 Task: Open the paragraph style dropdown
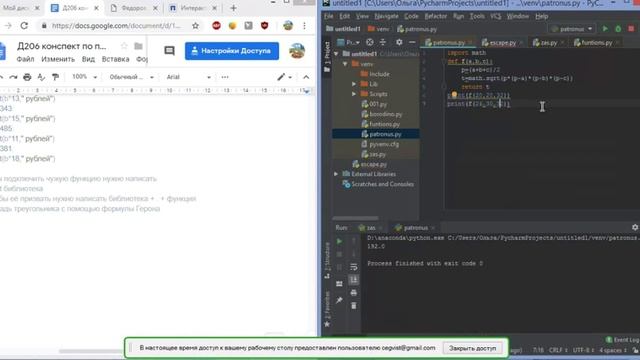click(131, 77)
